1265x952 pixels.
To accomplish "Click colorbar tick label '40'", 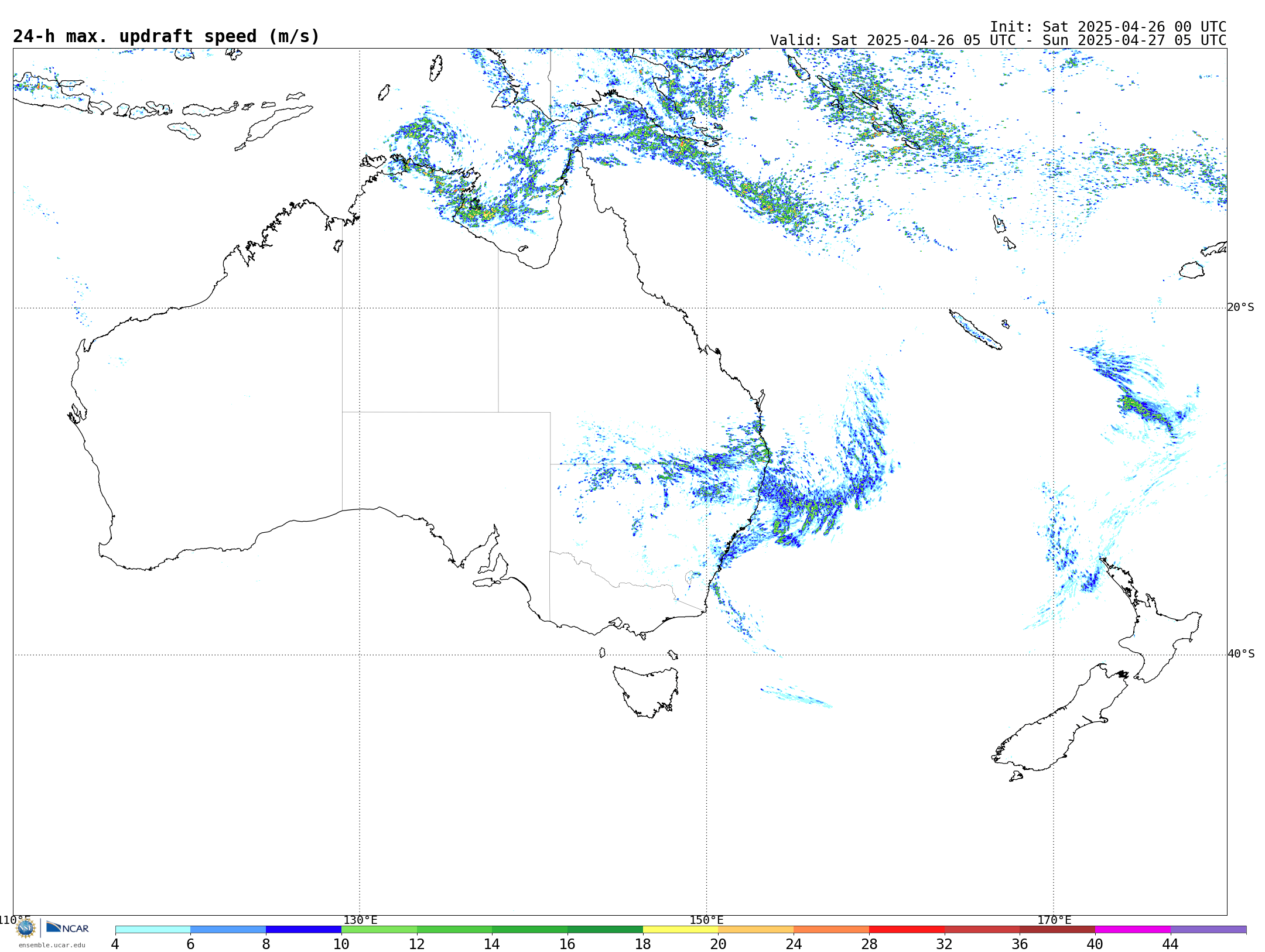I will click(1095, 944).
